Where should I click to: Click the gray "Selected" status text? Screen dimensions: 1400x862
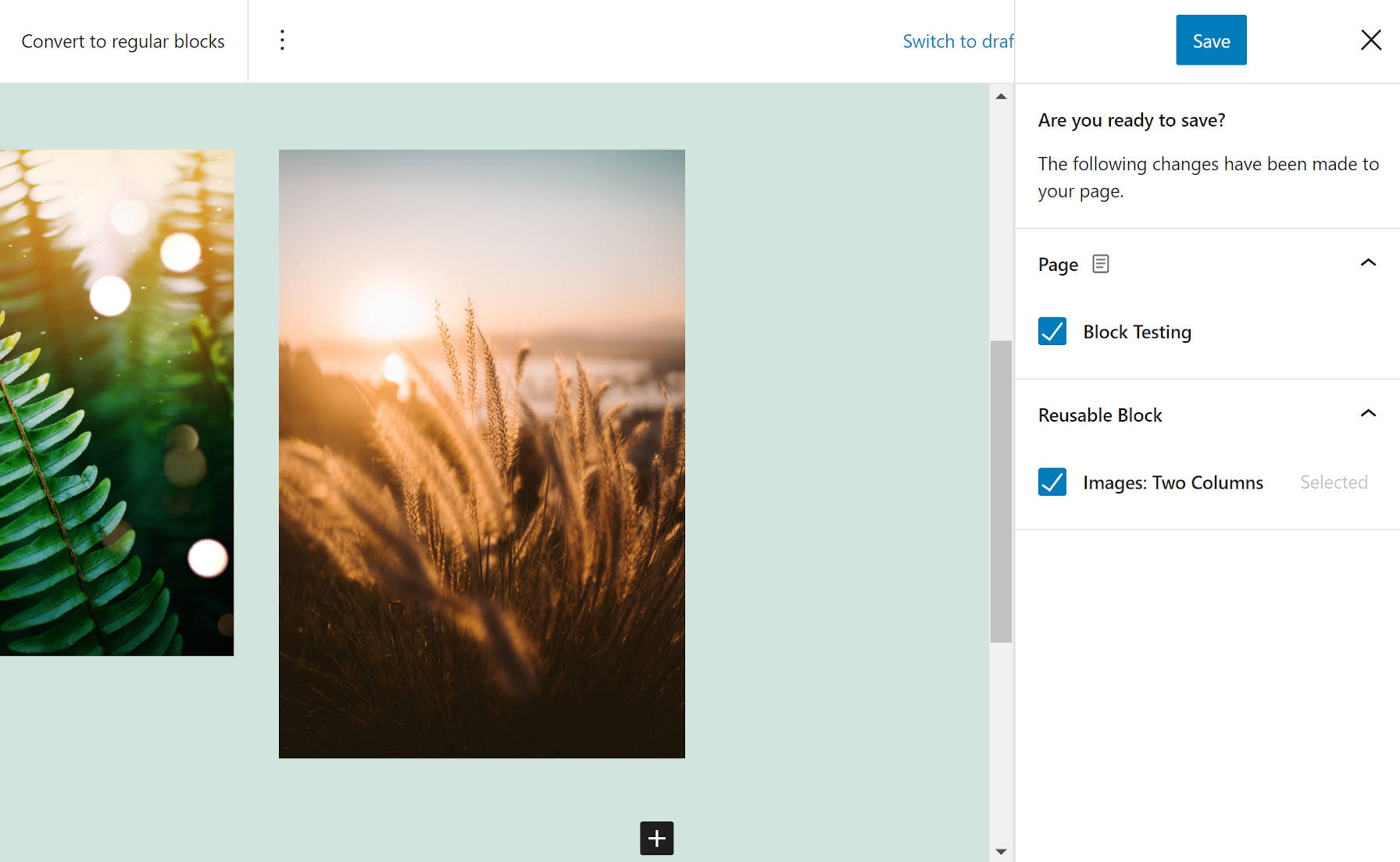(x=1333, y=483)
